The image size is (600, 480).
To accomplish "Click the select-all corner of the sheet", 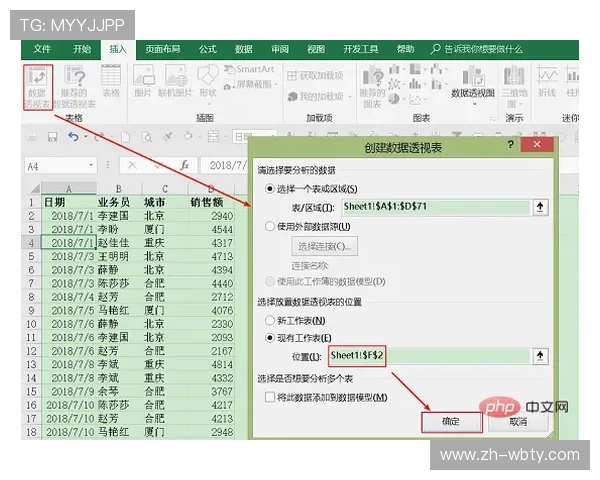I will click(x=34, y=188).
